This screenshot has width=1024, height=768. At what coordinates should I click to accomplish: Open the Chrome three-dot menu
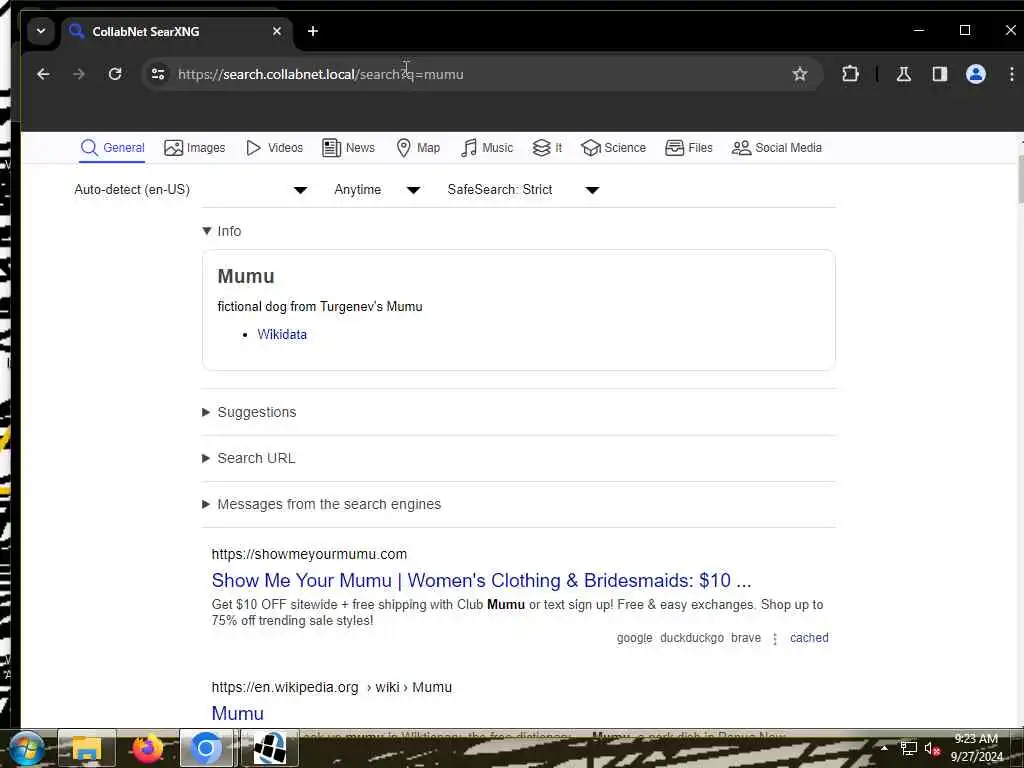click(x=1012, y=74)
